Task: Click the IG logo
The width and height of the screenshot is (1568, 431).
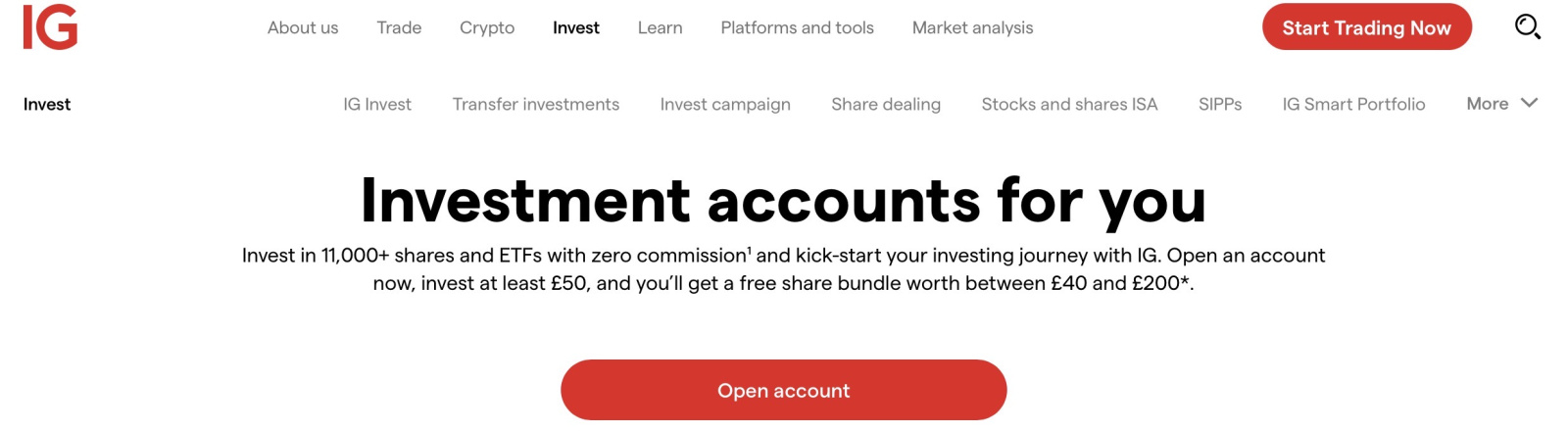Action: point(50,26)
